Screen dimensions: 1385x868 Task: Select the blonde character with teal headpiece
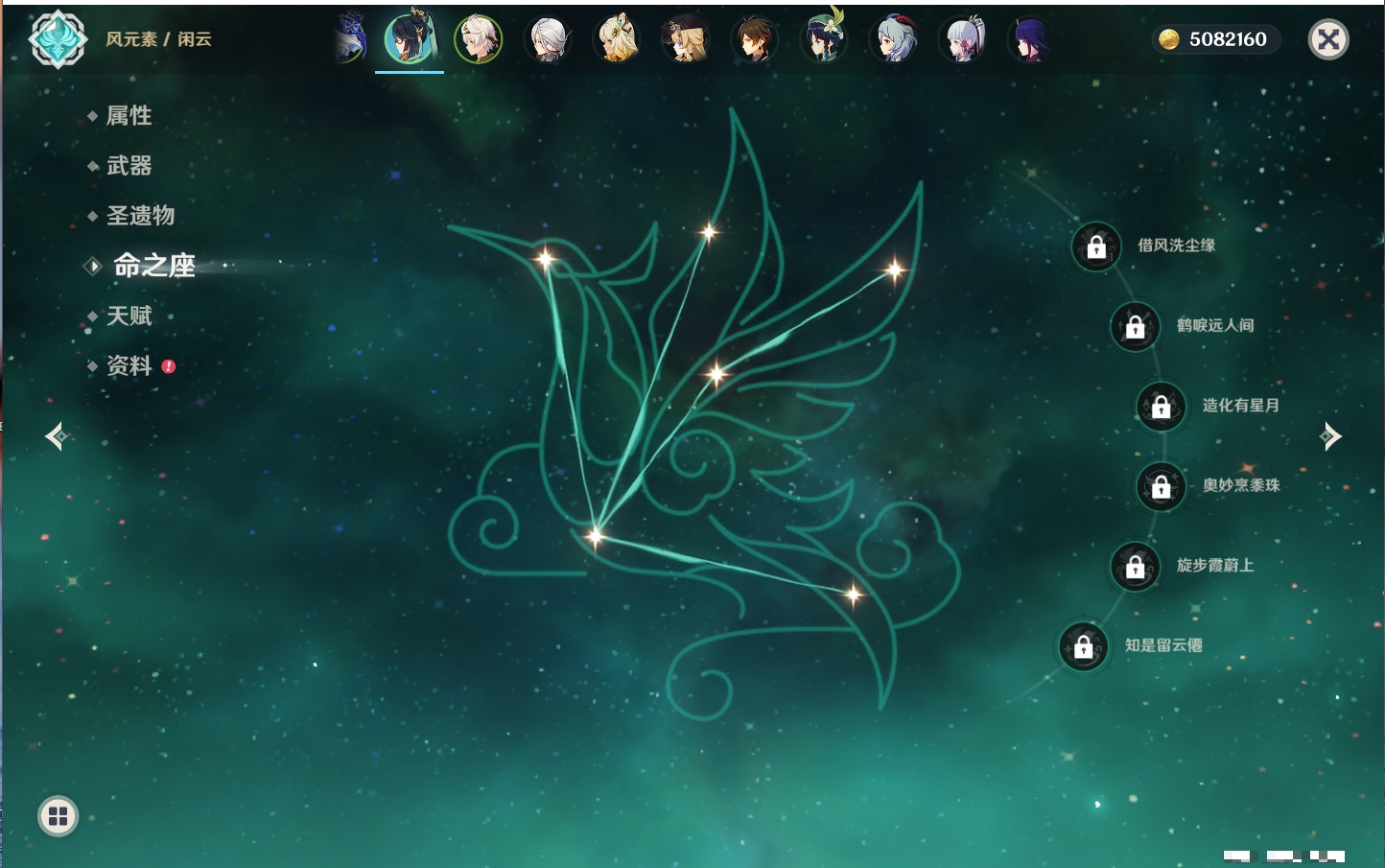pyautogui.click(x=617, y=39)
